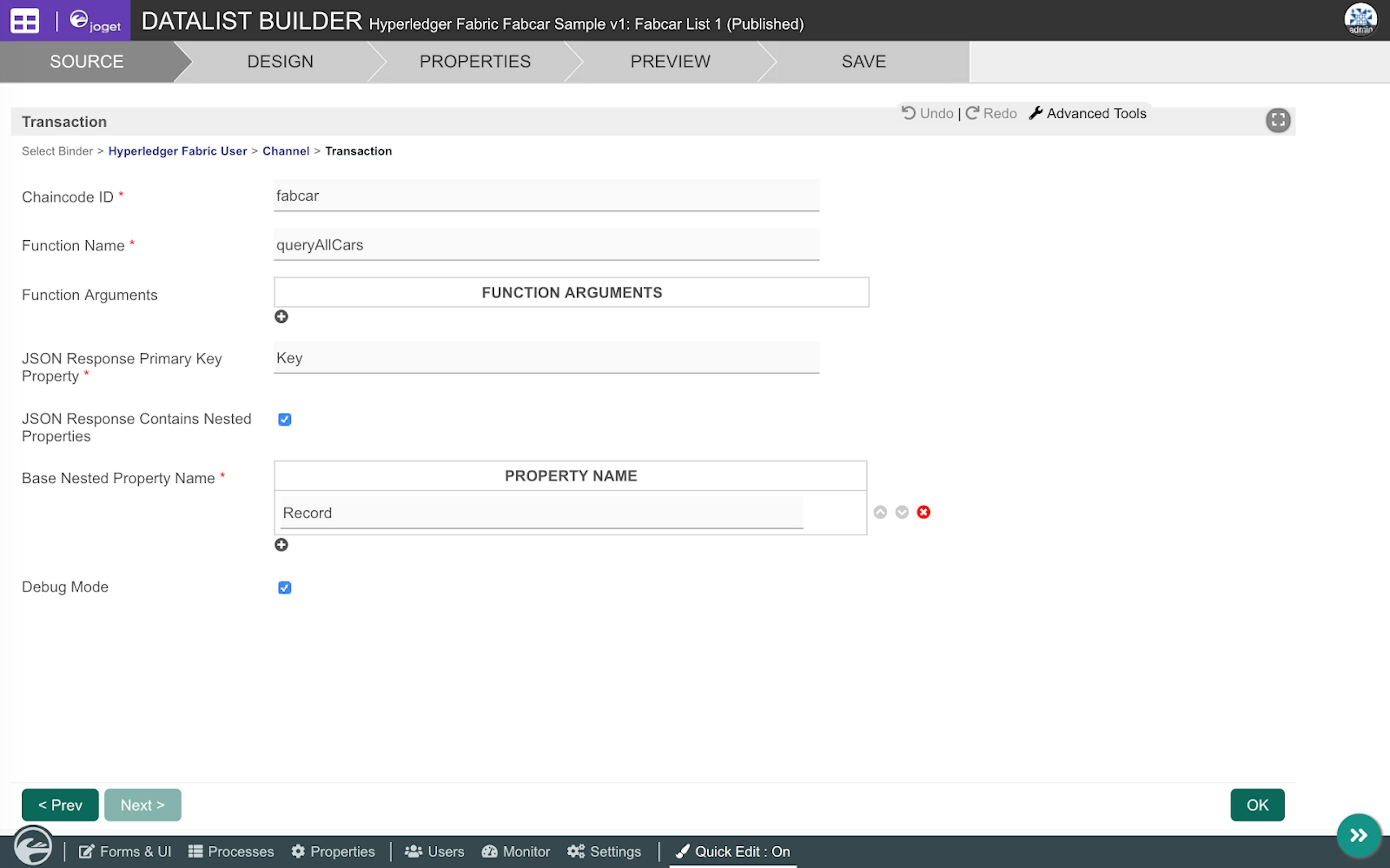The height and width of the screenshot is (868, 1390).
Task: Switch to the DESIGN step tab
Action: point(280,62)
